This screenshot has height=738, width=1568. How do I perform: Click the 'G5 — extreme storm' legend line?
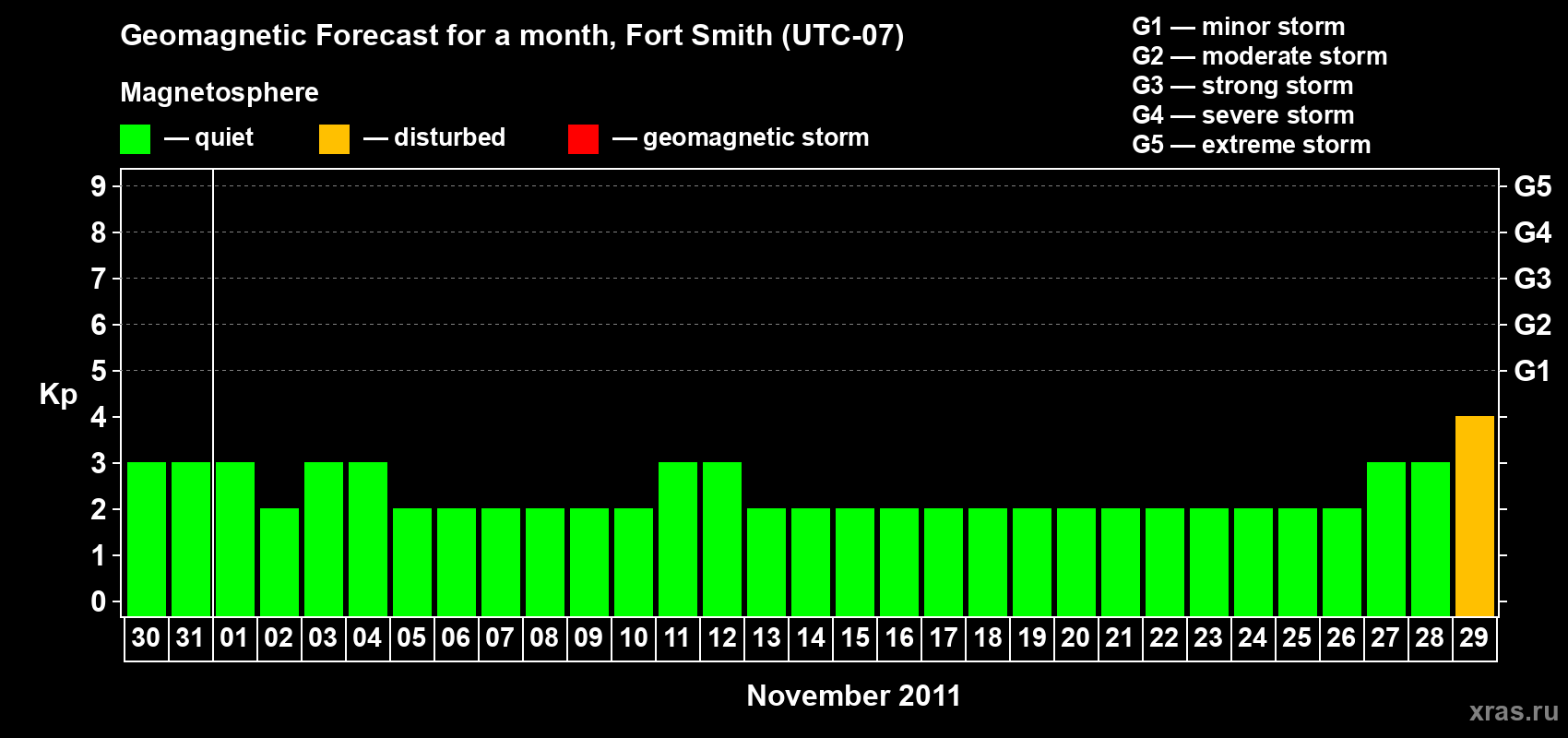point(1251,145)
